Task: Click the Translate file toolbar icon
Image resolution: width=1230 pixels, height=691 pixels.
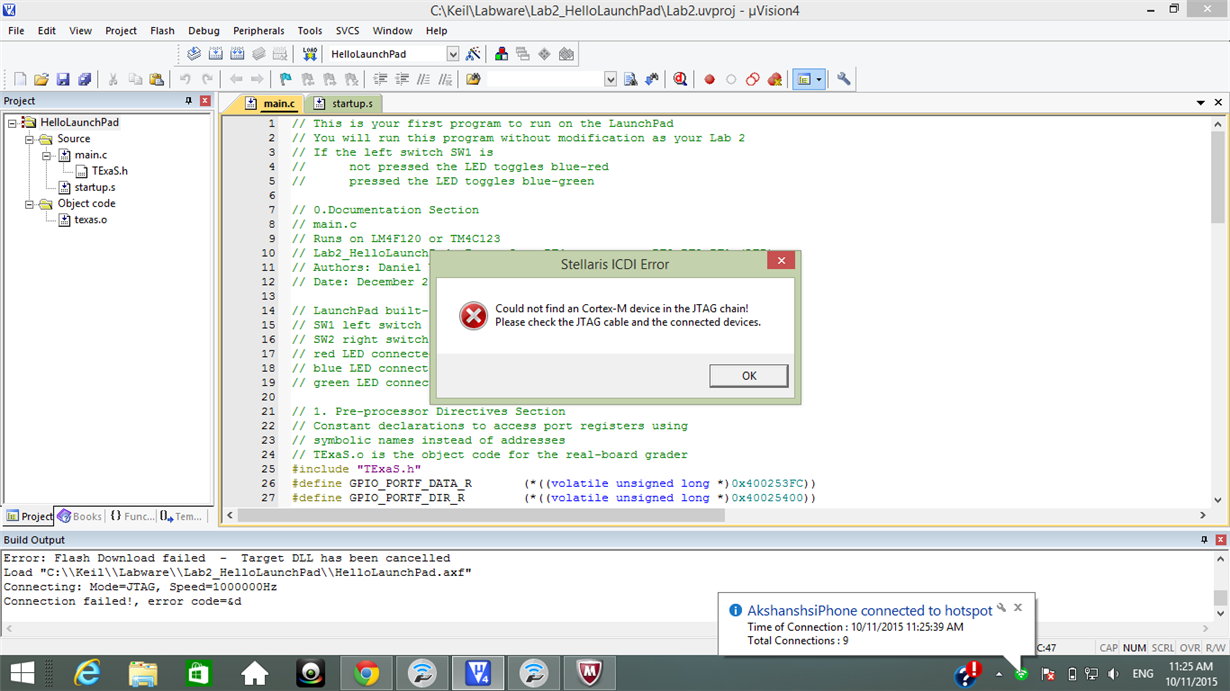Action: coord(195,54)
